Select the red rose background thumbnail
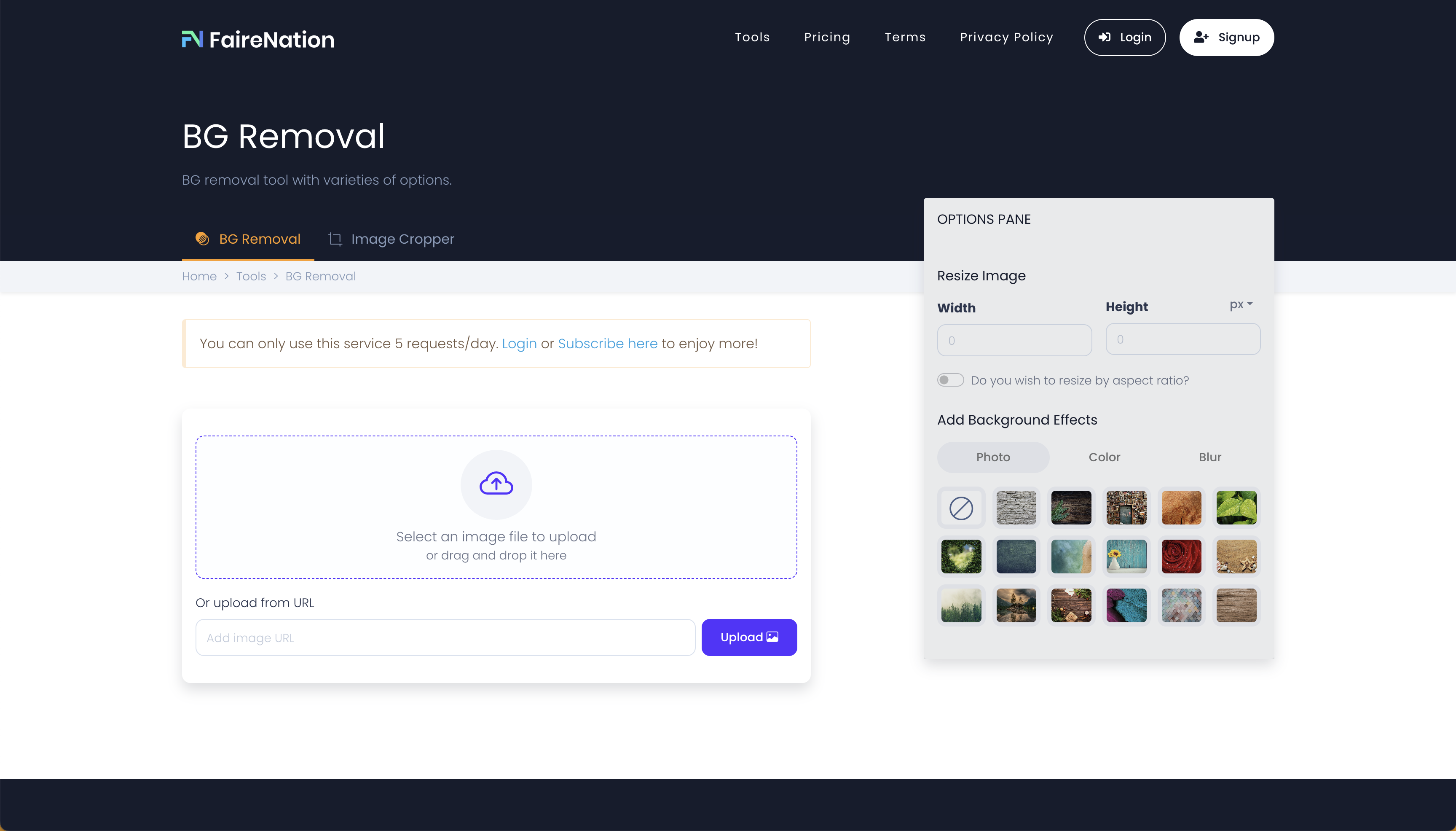1456x831 pixels. [1182, 556]
